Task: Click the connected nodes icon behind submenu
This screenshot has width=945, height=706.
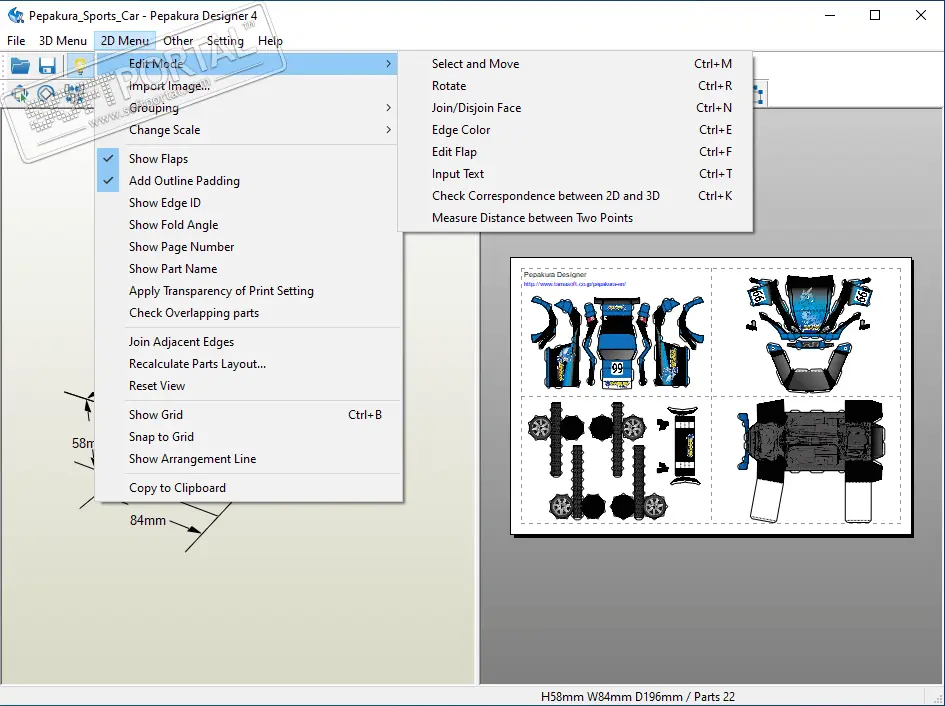Action: [x=759, y=95]
